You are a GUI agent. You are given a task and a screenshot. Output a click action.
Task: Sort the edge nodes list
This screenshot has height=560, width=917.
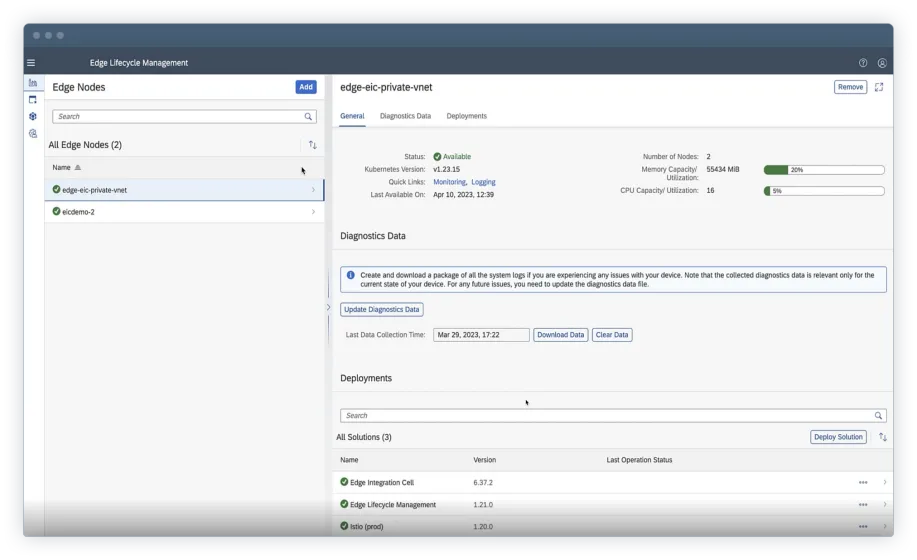coord(312,145)
